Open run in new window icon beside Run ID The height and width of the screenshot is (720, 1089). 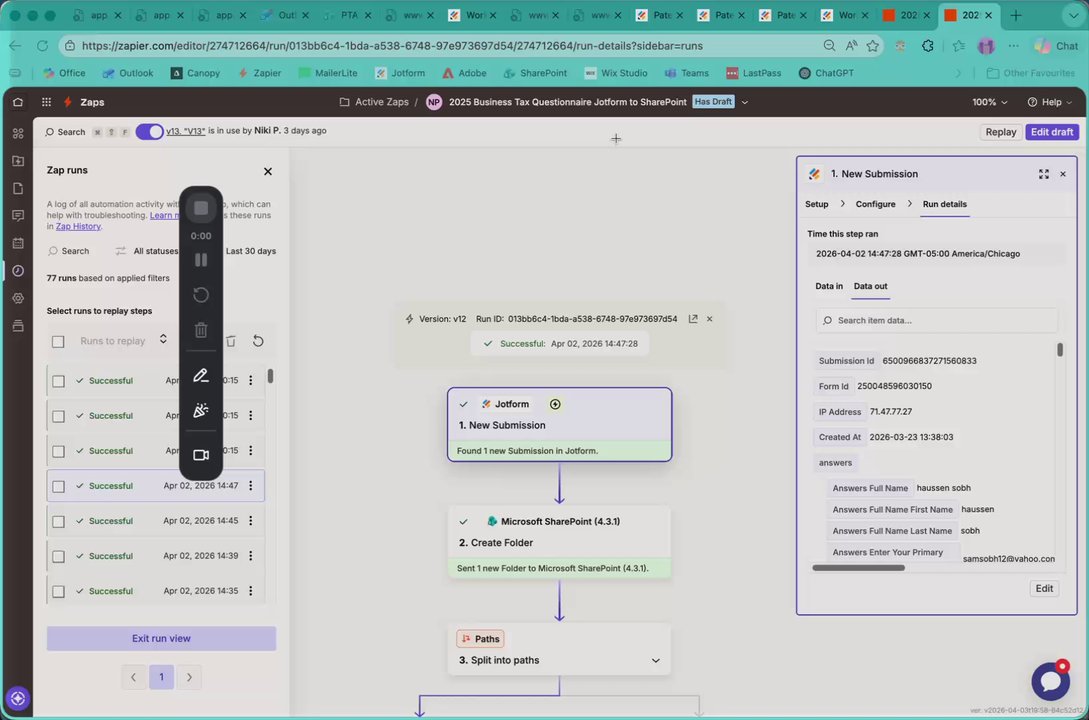(692, 319)
